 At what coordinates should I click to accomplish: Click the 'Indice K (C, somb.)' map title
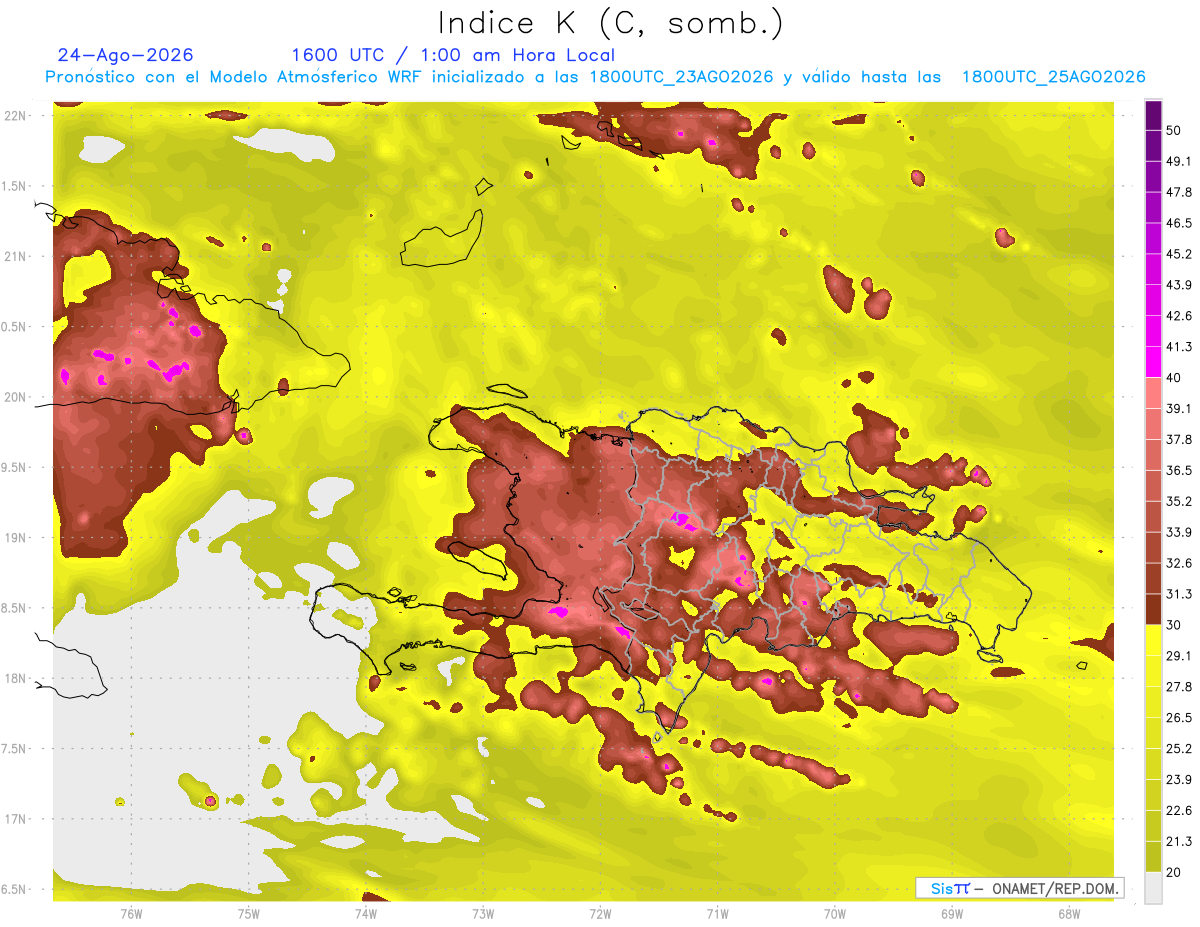[x=611, y=23]
